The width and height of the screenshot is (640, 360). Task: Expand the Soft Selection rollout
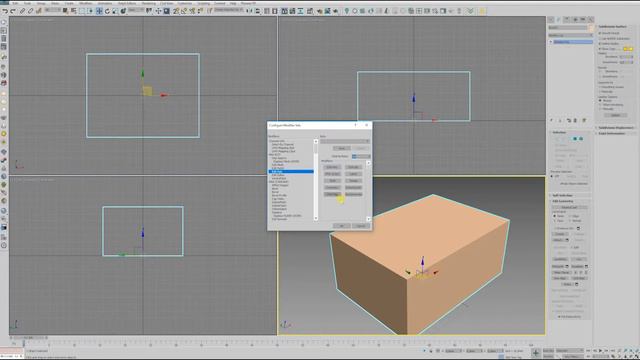[x=562, y=195]
